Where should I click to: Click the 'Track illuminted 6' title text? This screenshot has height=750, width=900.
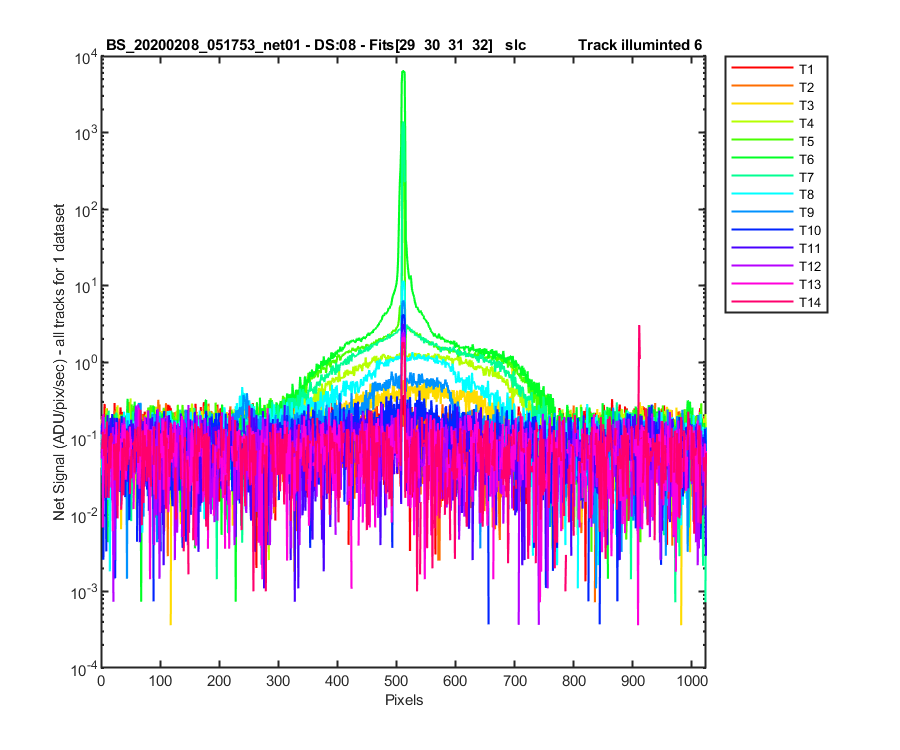640,45
